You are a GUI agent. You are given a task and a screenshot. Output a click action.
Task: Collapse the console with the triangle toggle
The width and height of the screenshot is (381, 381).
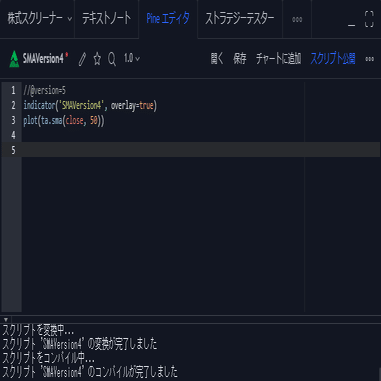pos(6,319)
